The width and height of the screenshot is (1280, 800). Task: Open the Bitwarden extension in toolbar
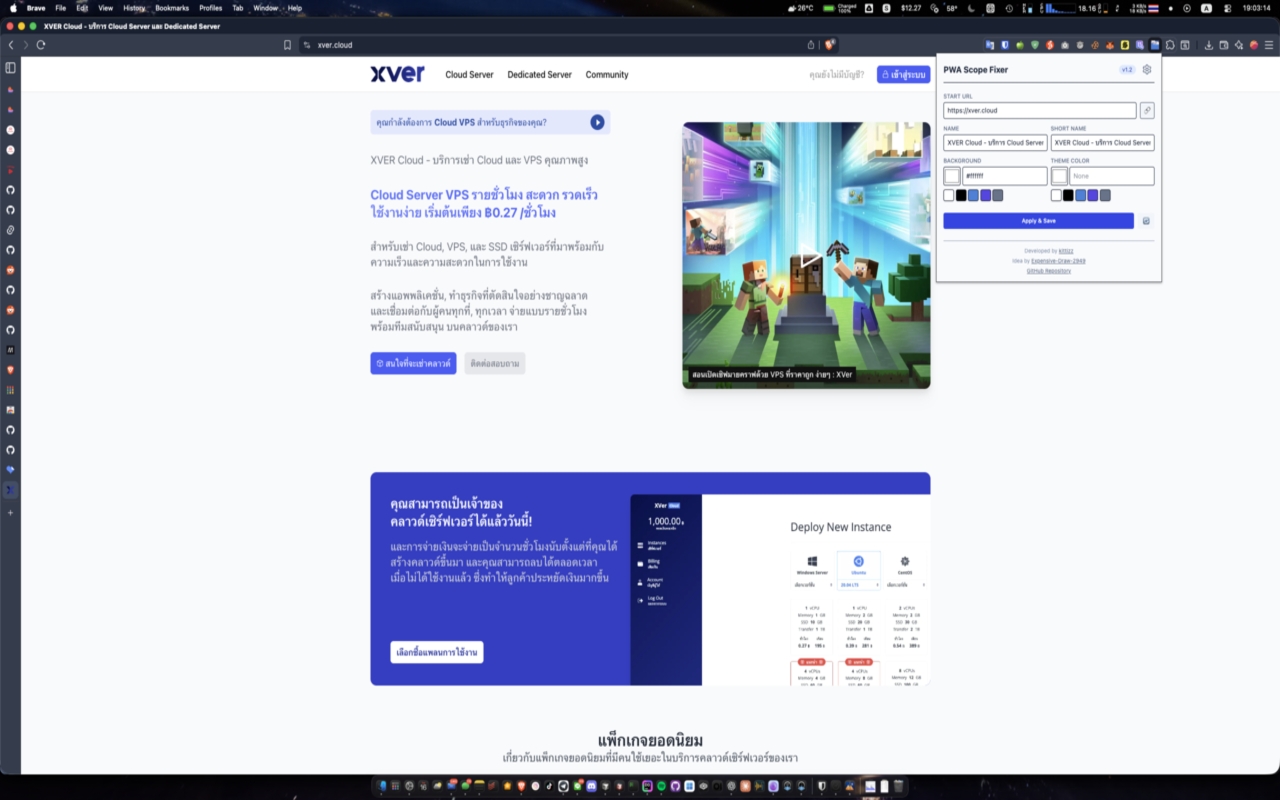[1005, 45]
